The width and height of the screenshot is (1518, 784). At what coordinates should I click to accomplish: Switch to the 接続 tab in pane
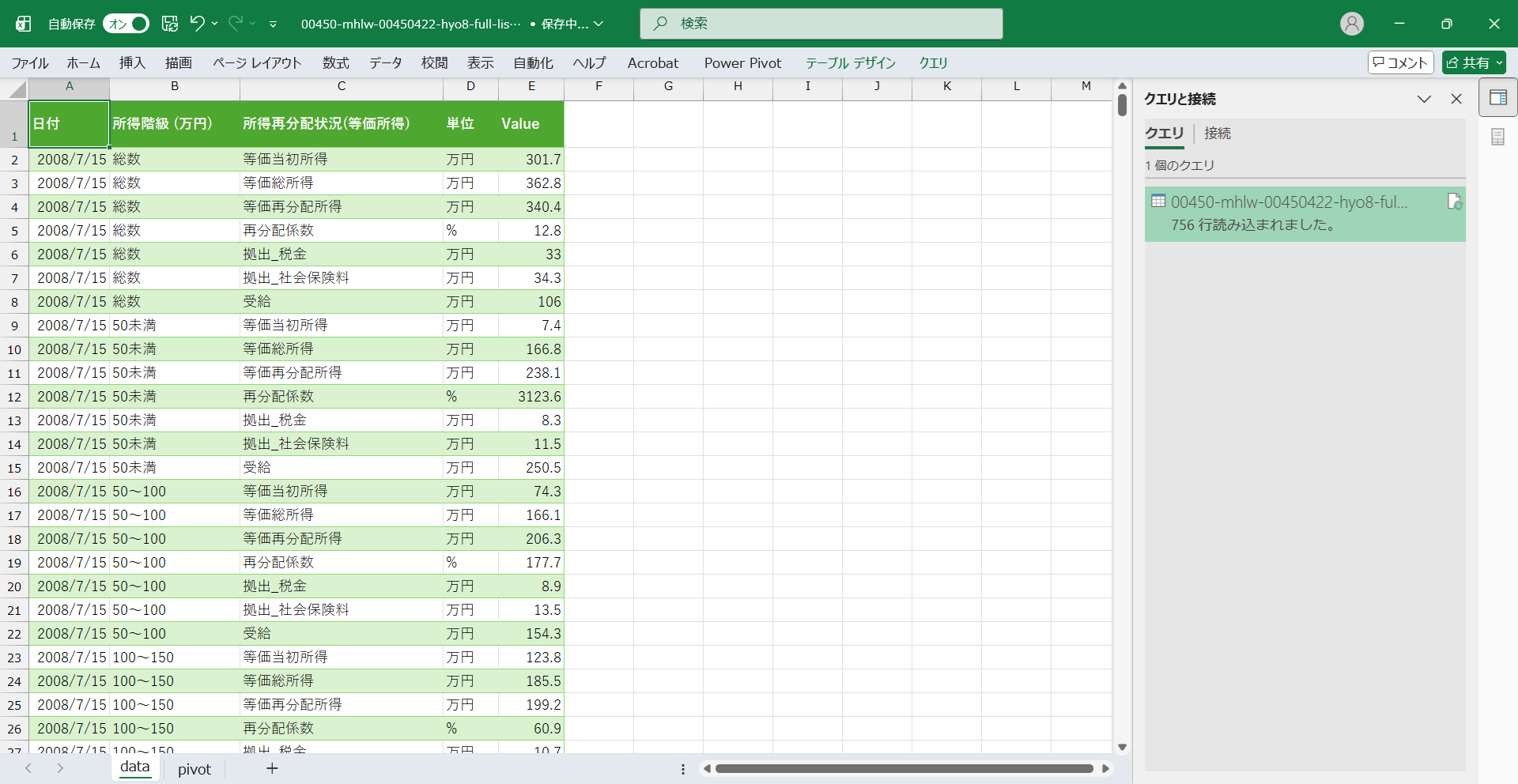tap(1217, 134)
